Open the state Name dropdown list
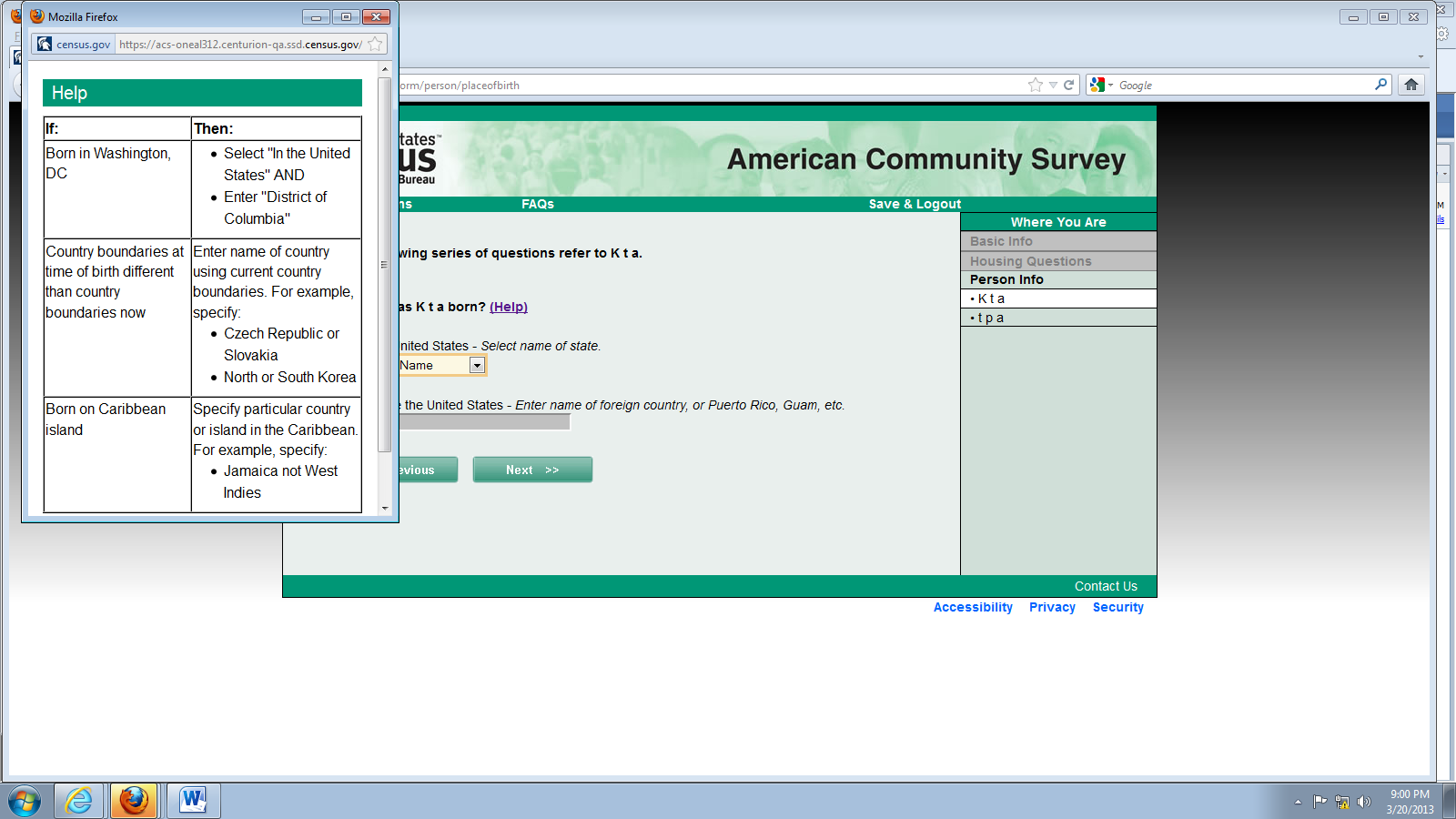The height and width of the screenshot is (819, 1456). click(x=476, y=365)
